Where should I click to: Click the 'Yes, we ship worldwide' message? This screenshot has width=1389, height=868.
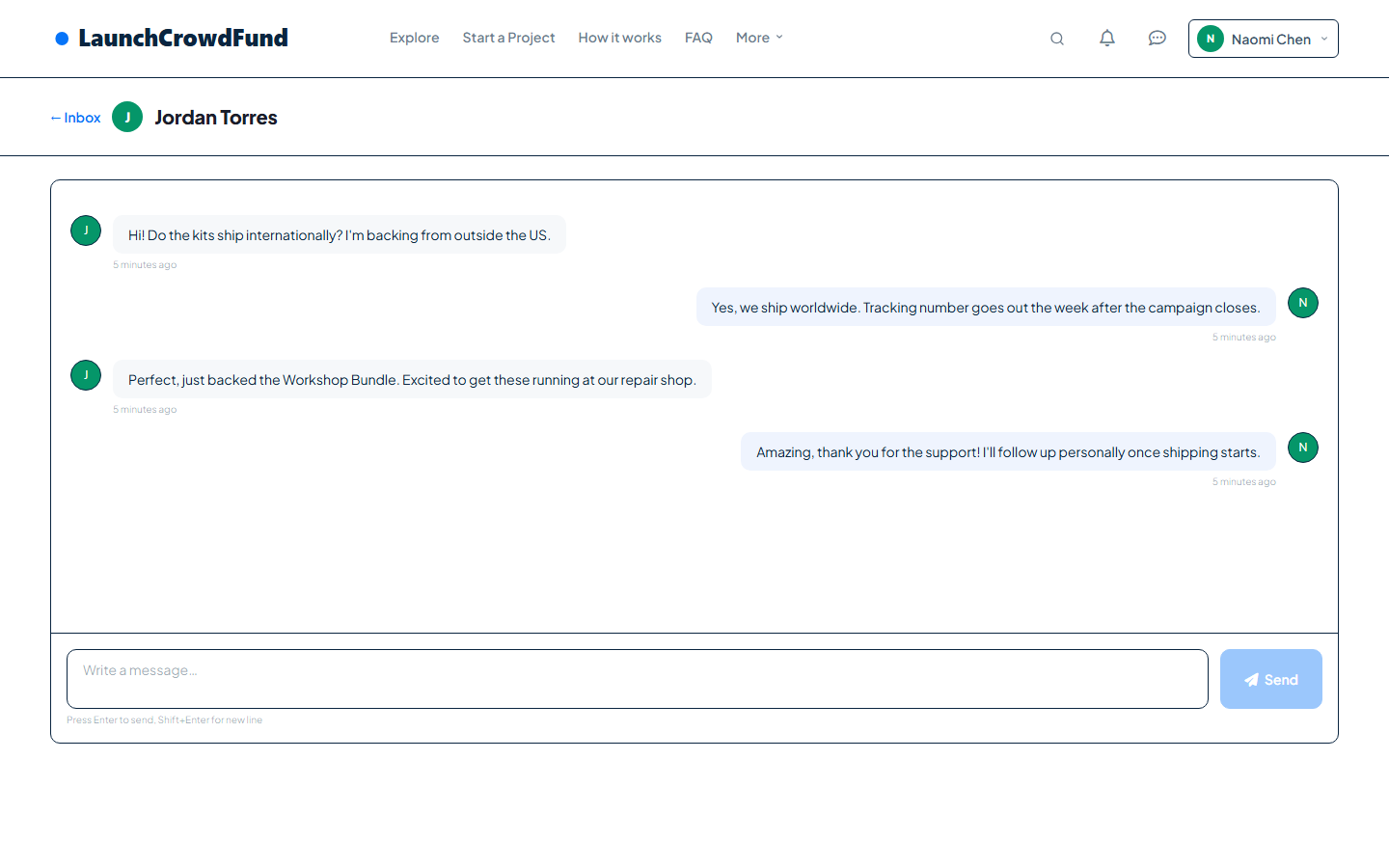tap(986, 307)
